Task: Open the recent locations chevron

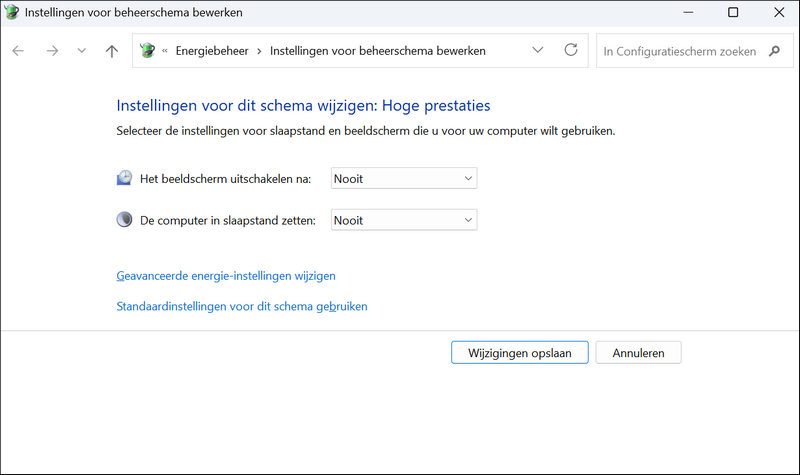Action: (x=82, y=51)
